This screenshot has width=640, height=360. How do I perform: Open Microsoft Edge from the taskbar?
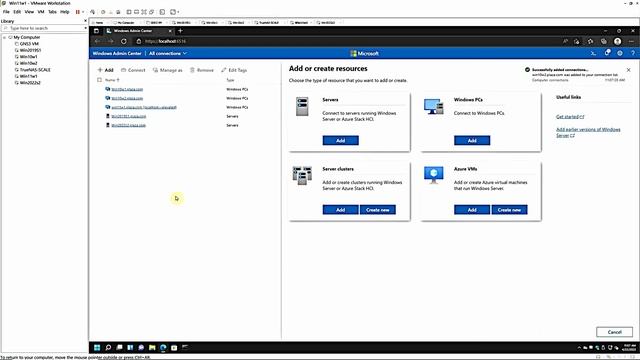[163, 347]
